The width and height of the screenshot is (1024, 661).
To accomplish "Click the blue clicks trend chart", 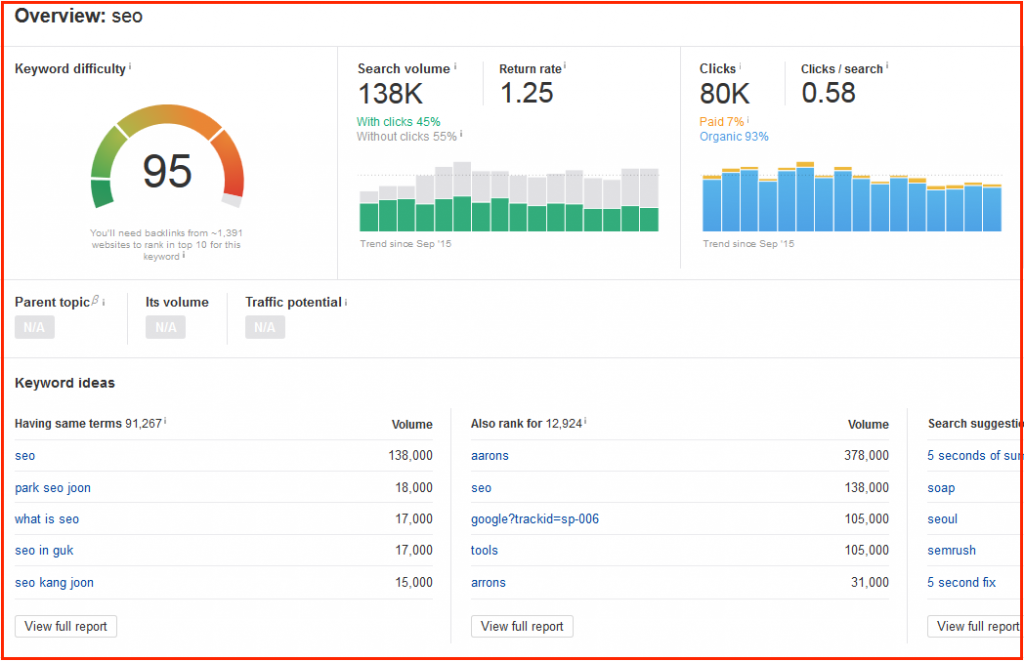I will click(x=852, y=197).
